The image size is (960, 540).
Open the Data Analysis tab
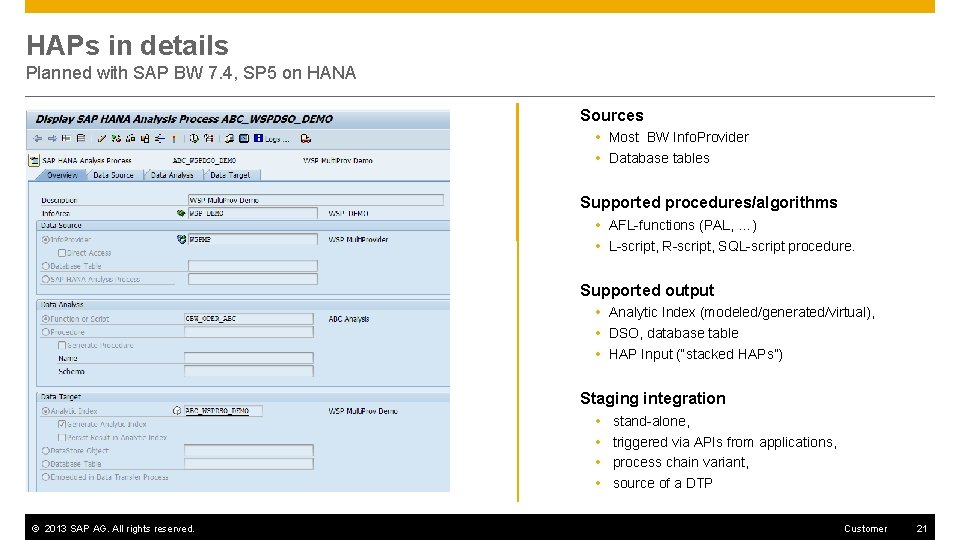coord(172,175)
